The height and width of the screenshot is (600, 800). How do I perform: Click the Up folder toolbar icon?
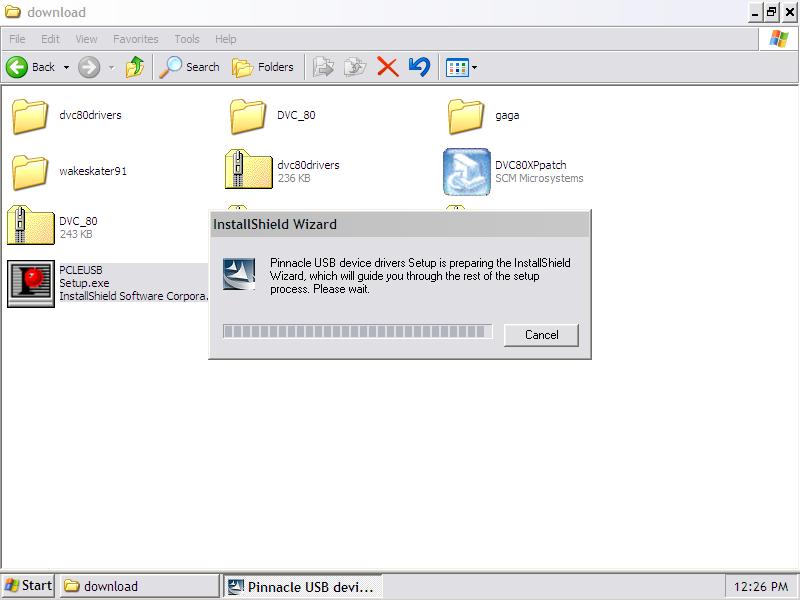click(x=135, y=67)
